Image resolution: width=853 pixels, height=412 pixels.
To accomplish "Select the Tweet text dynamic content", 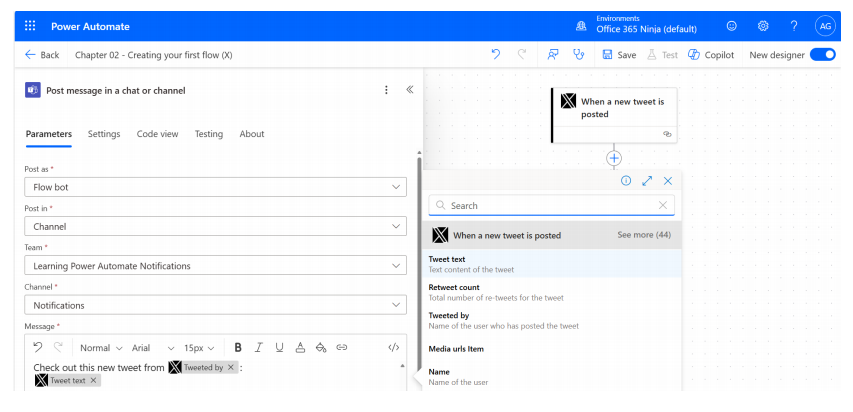I will 552,264.
